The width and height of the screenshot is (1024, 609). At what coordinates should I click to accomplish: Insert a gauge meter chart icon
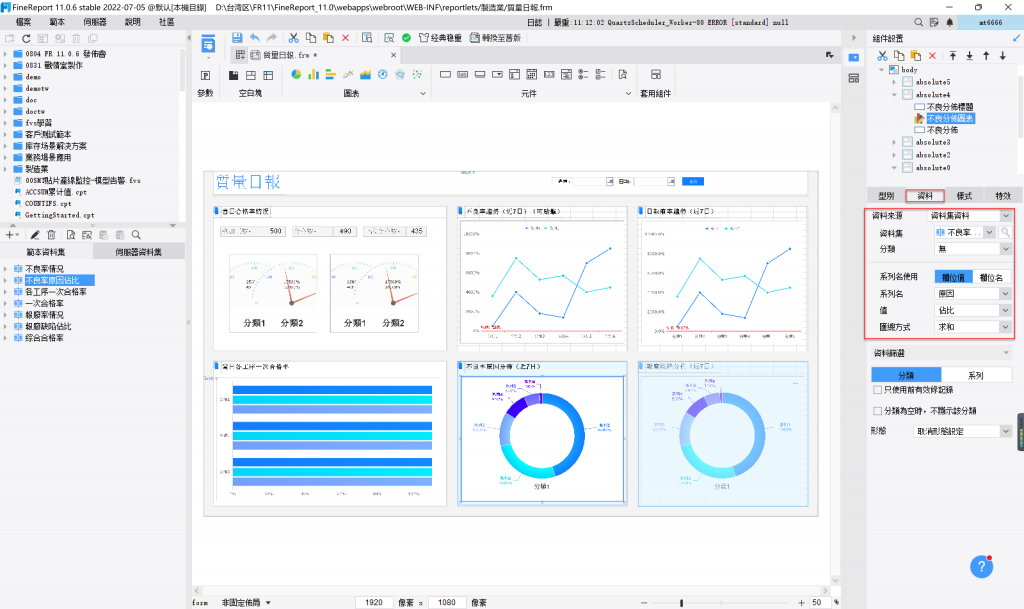pyautogui.click(x=383, y=74)
